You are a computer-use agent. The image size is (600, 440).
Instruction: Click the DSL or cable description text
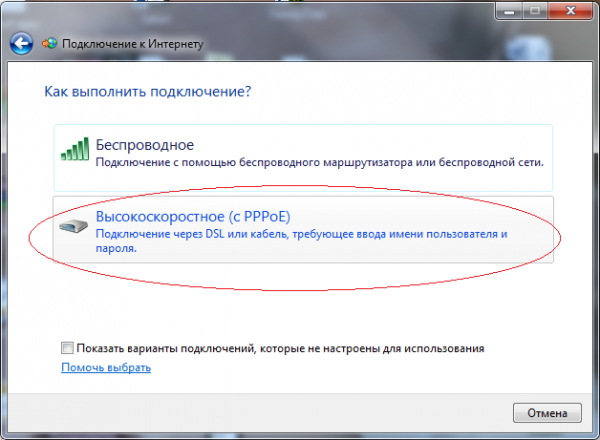(302, 241)
